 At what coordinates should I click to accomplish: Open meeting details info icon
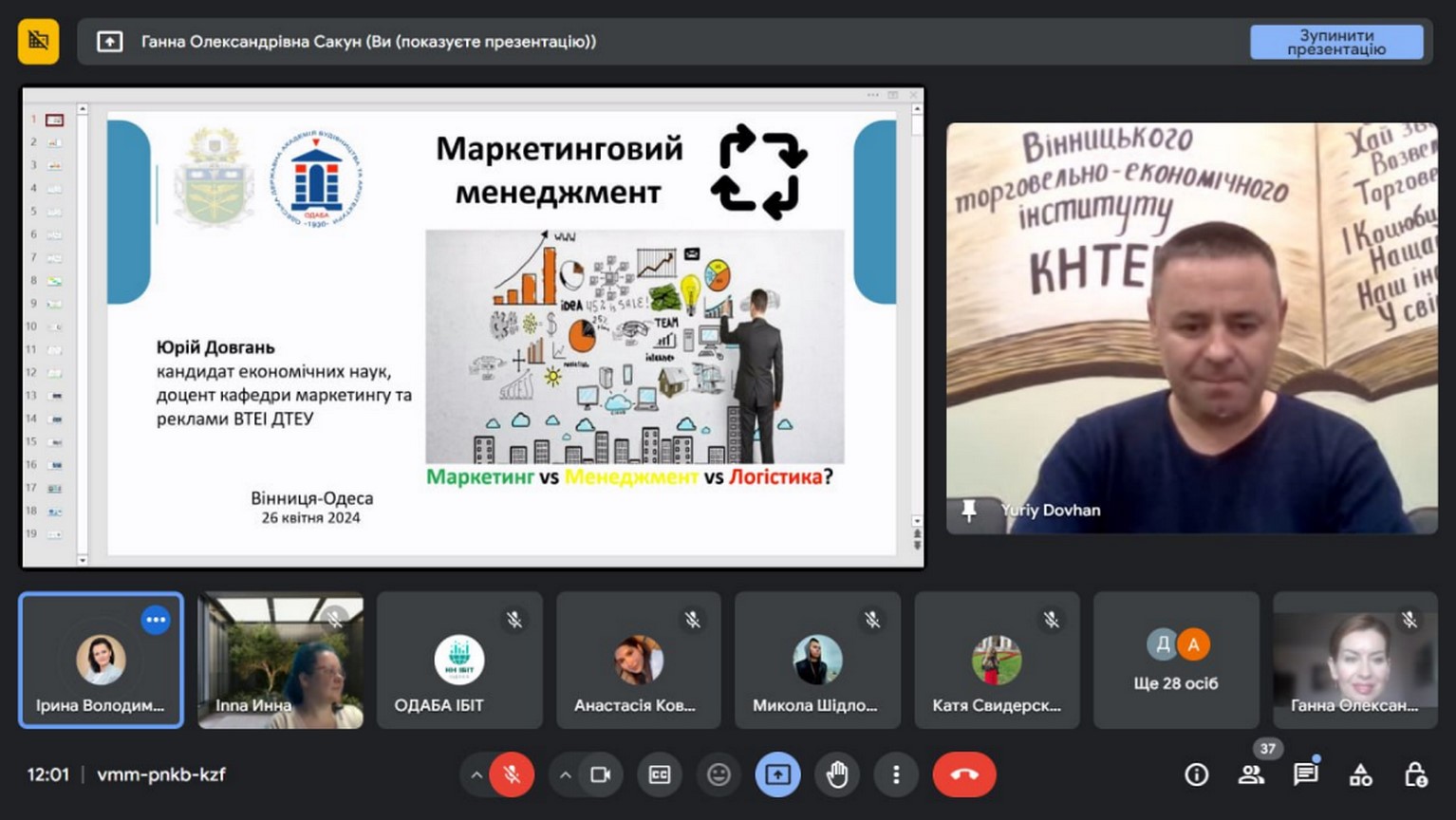1196,774
